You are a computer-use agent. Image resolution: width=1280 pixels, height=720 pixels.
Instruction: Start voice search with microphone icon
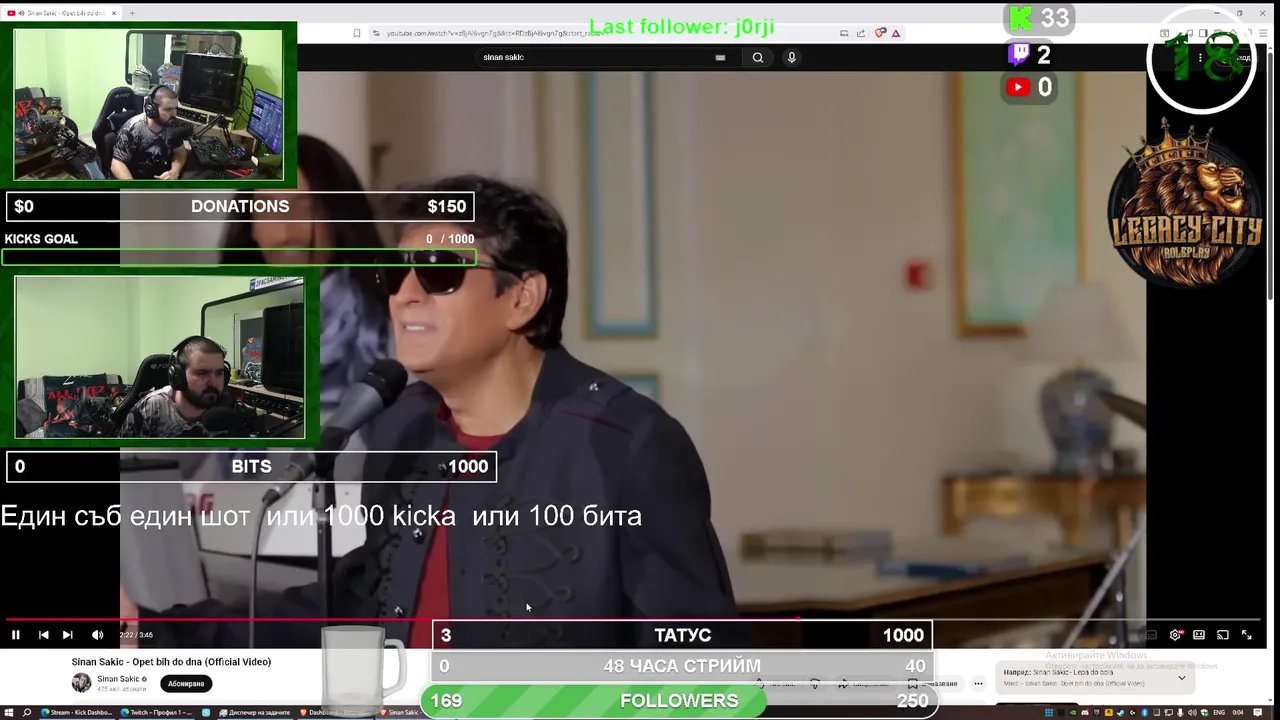(x=791, y=57)
